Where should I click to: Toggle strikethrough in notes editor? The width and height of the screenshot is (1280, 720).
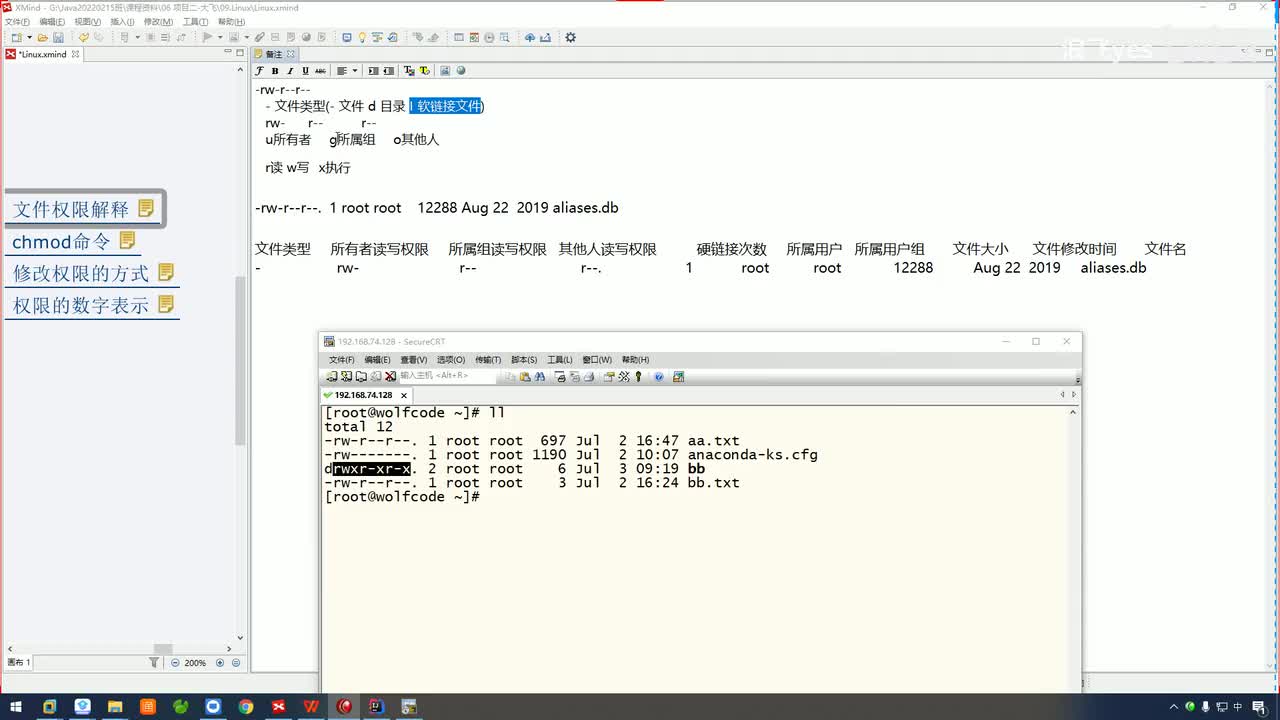click(x=320, y=71)
